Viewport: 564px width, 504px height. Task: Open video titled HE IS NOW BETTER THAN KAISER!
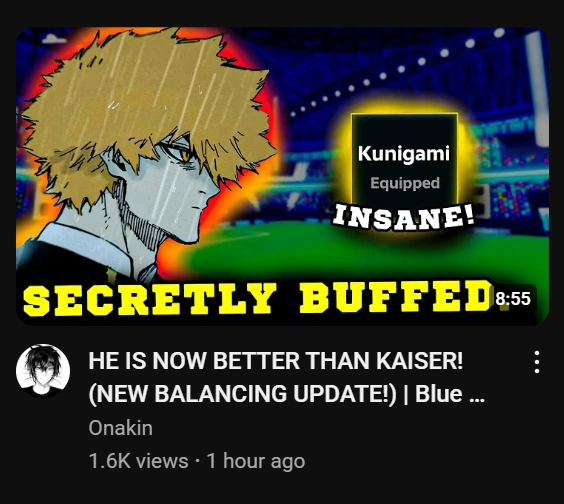276,361
